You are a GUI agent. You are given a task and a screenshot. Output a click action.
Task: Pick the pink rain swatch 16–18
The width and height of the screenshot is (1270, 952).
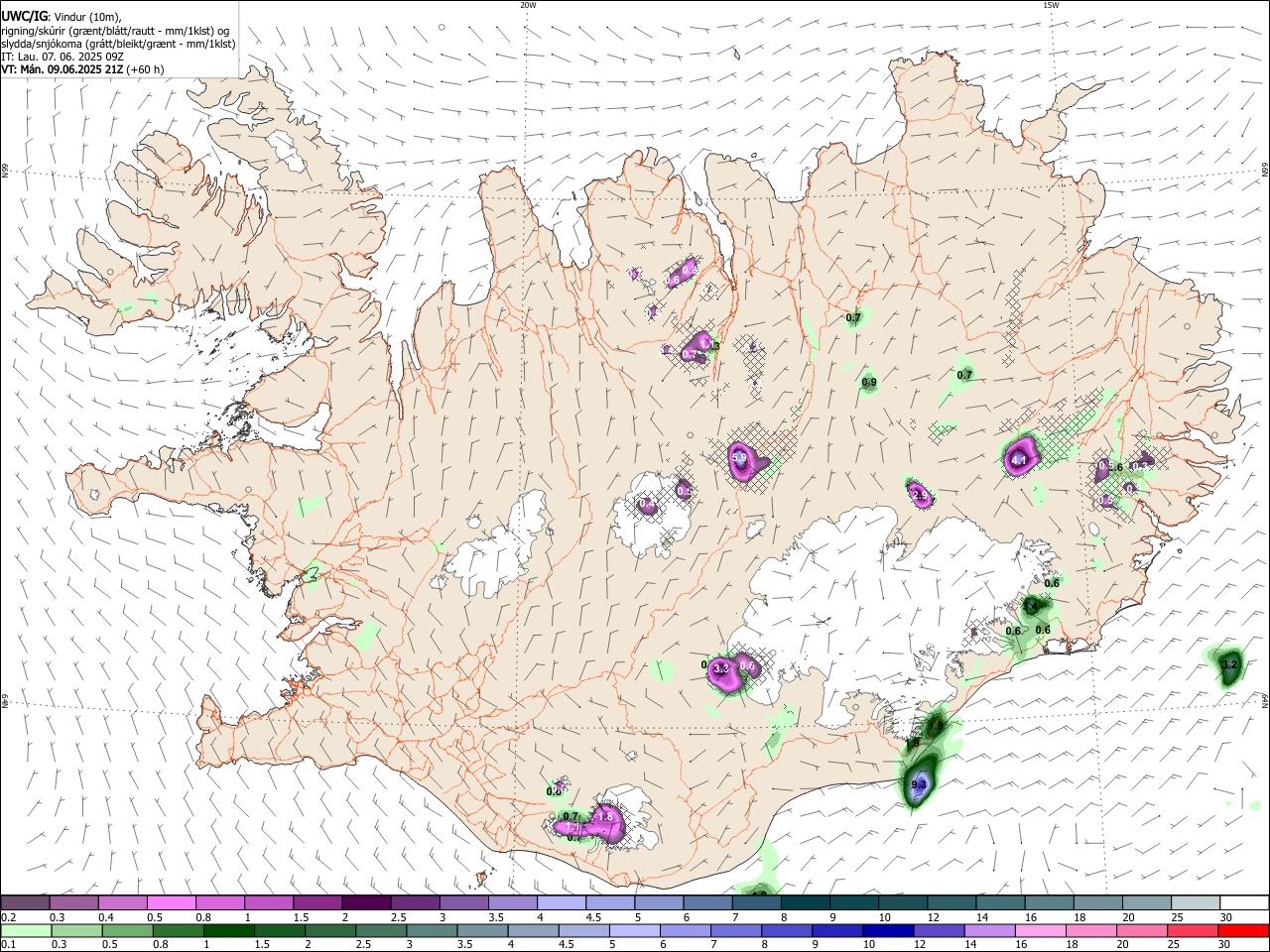pos(1039,931)
